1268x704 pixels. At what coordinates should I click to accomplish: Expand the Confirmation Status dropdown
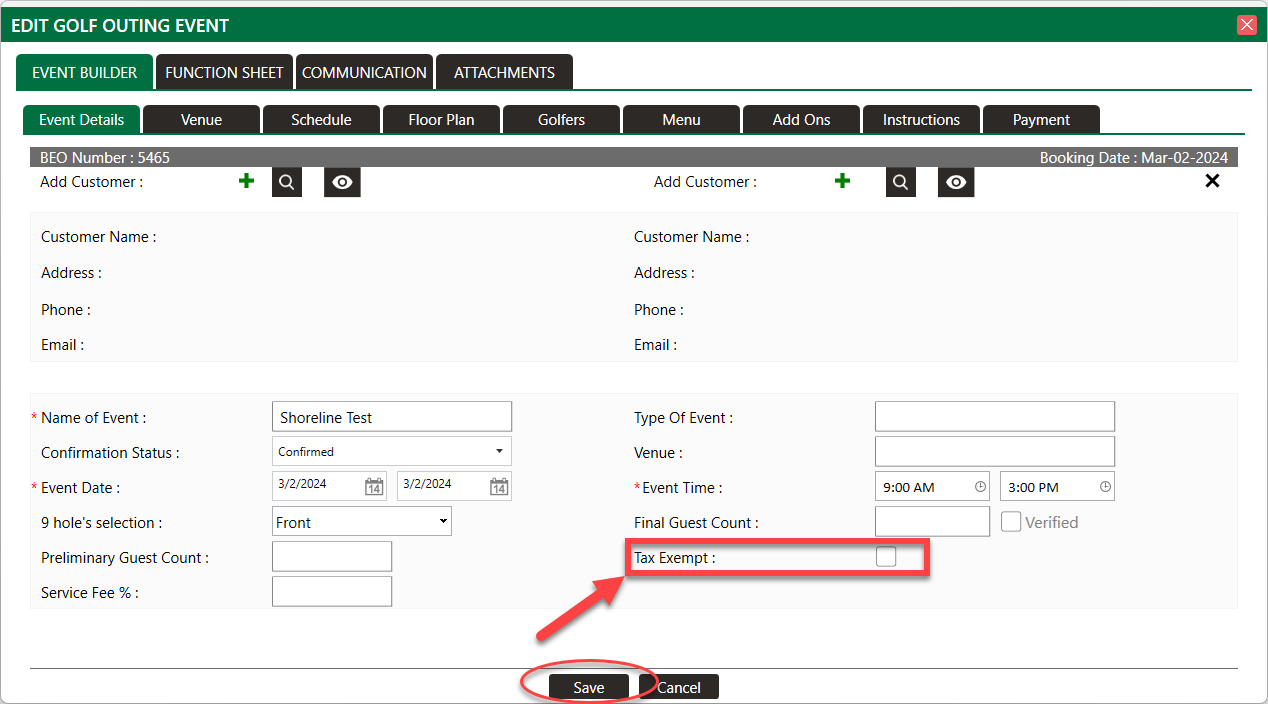click(x=391, y=451)
